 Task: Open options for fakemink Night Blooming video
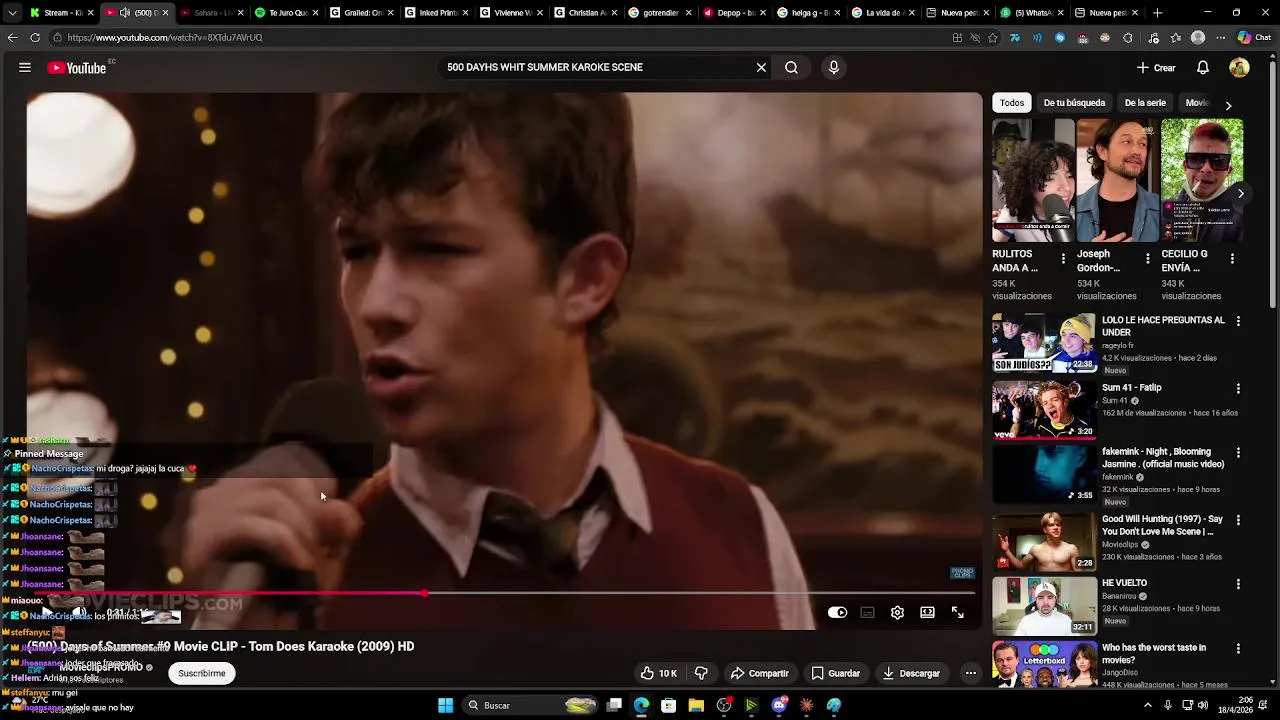coord(1238,452)
